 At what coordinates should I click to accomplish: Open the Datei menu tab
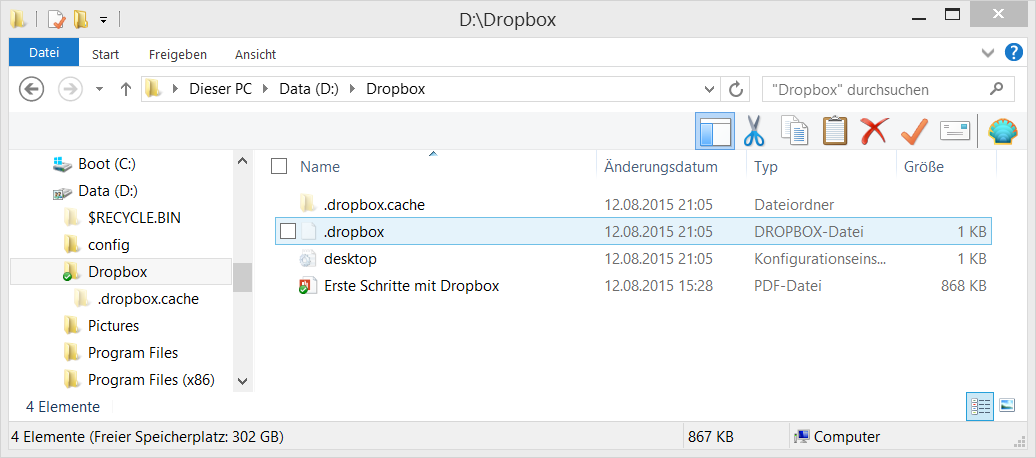tap(44, 53)
